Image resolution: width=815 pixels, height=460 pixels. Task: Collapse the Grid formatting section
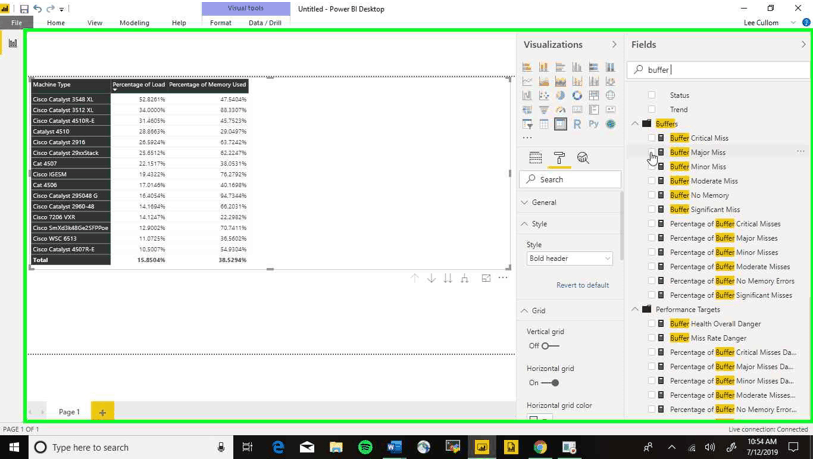tap(524, 311)
